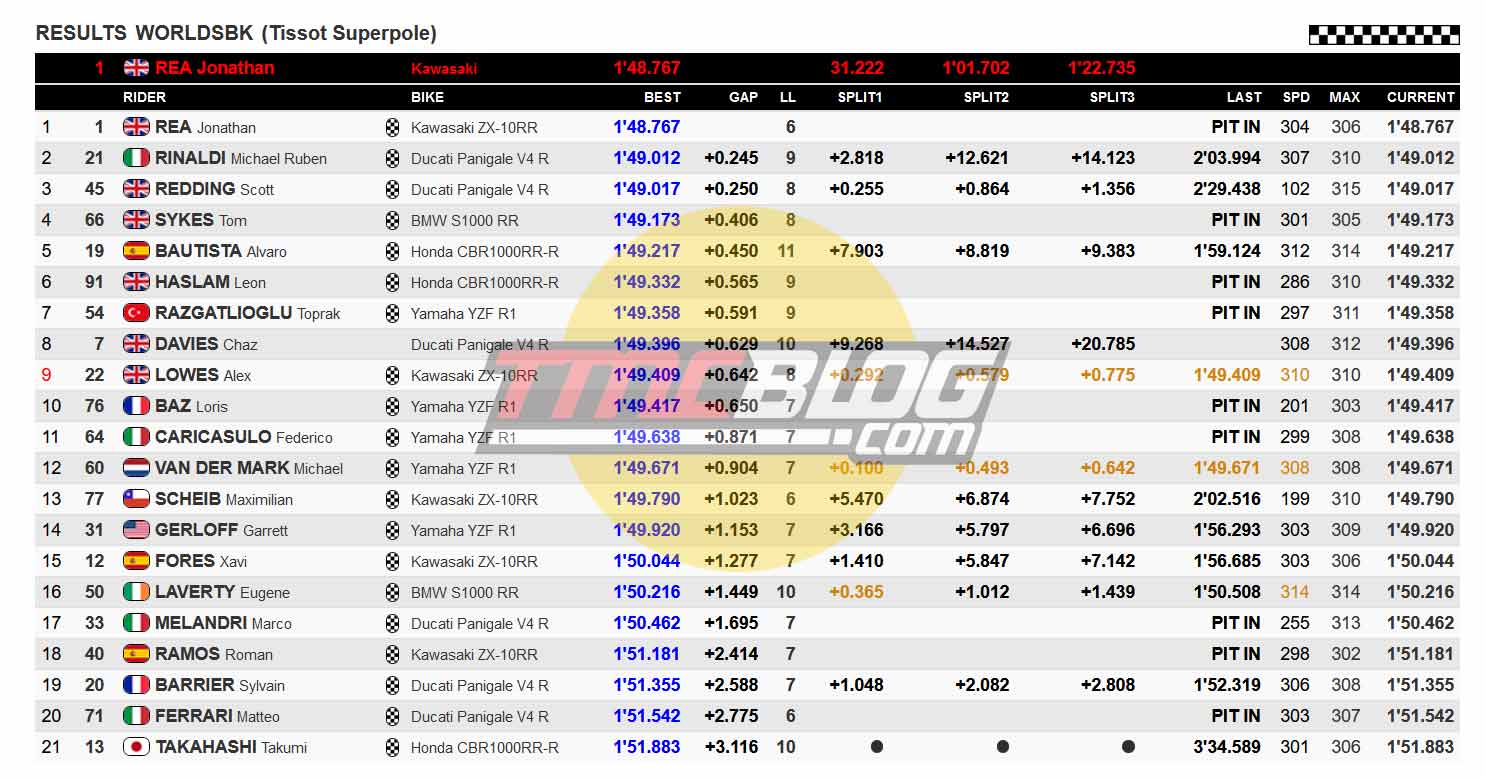Image resolution: width=1486 pixels, height=778 pixels.
Task: Click "Ducati Panigale V4 R" in BARRIER's row
Action: [x=480, y=685]
